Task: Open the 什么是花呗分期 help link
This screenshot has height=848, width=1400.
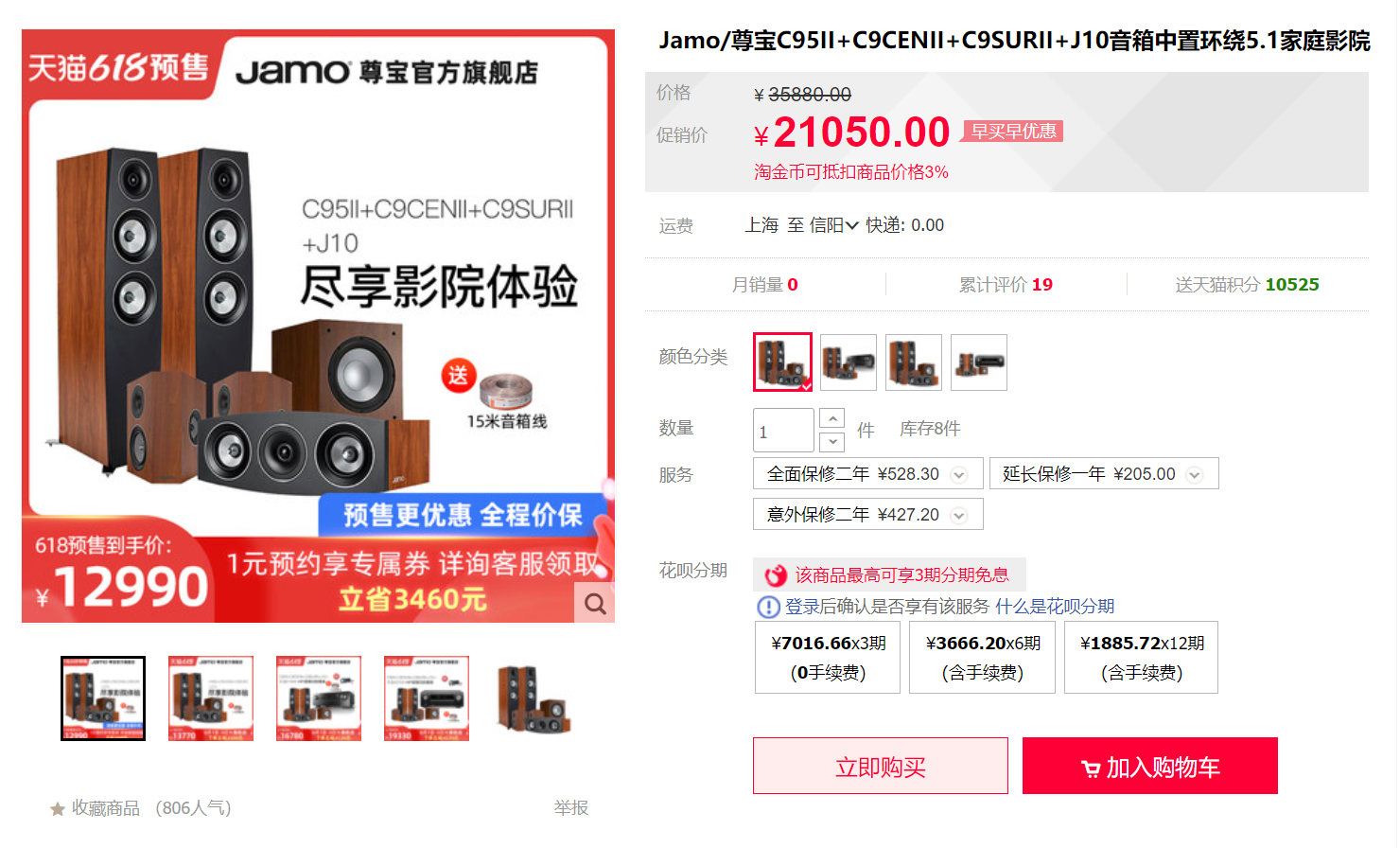Action: pyautogui.click(x=1055, y=607)
